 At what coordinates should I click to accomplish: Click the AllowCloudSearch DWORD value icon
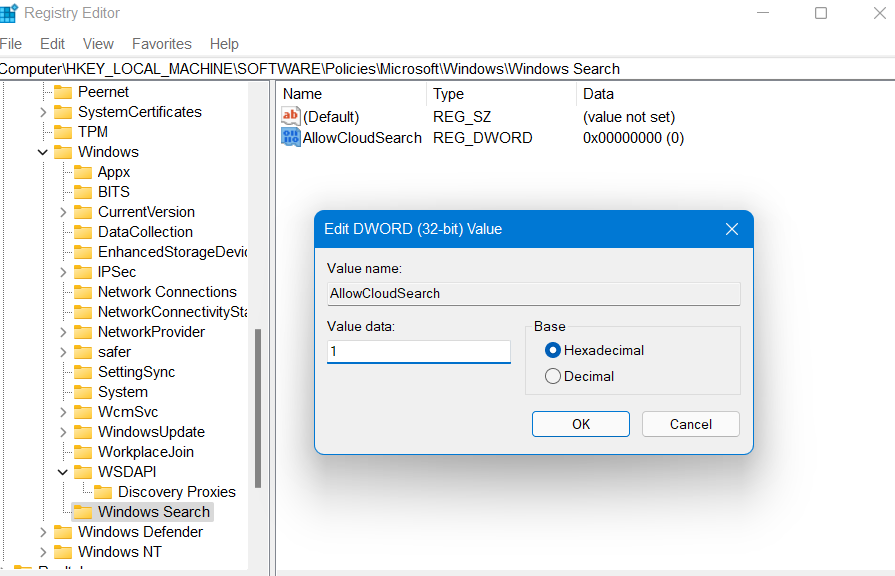coord(291,138)
